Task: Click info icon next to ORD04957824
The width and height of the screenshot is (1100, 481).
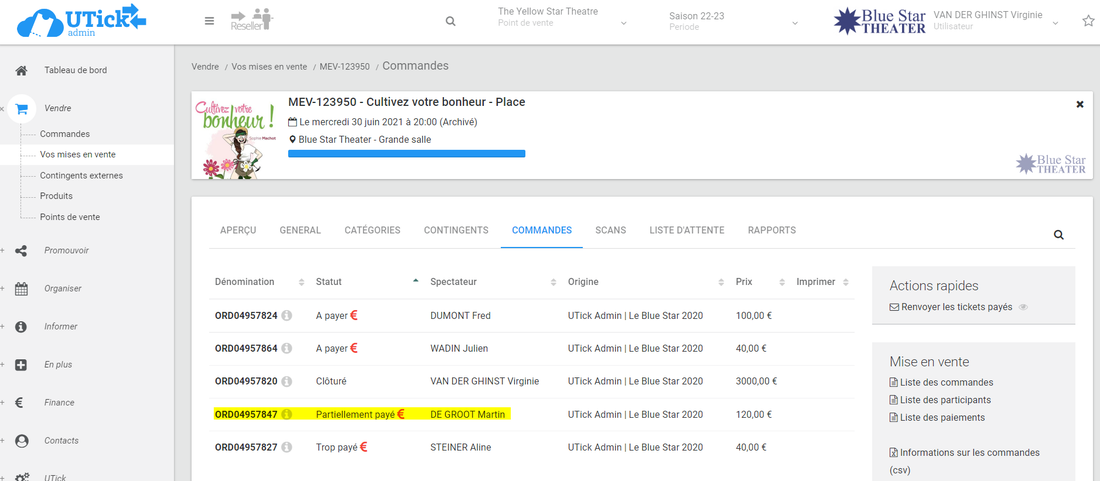Action: 286,316
